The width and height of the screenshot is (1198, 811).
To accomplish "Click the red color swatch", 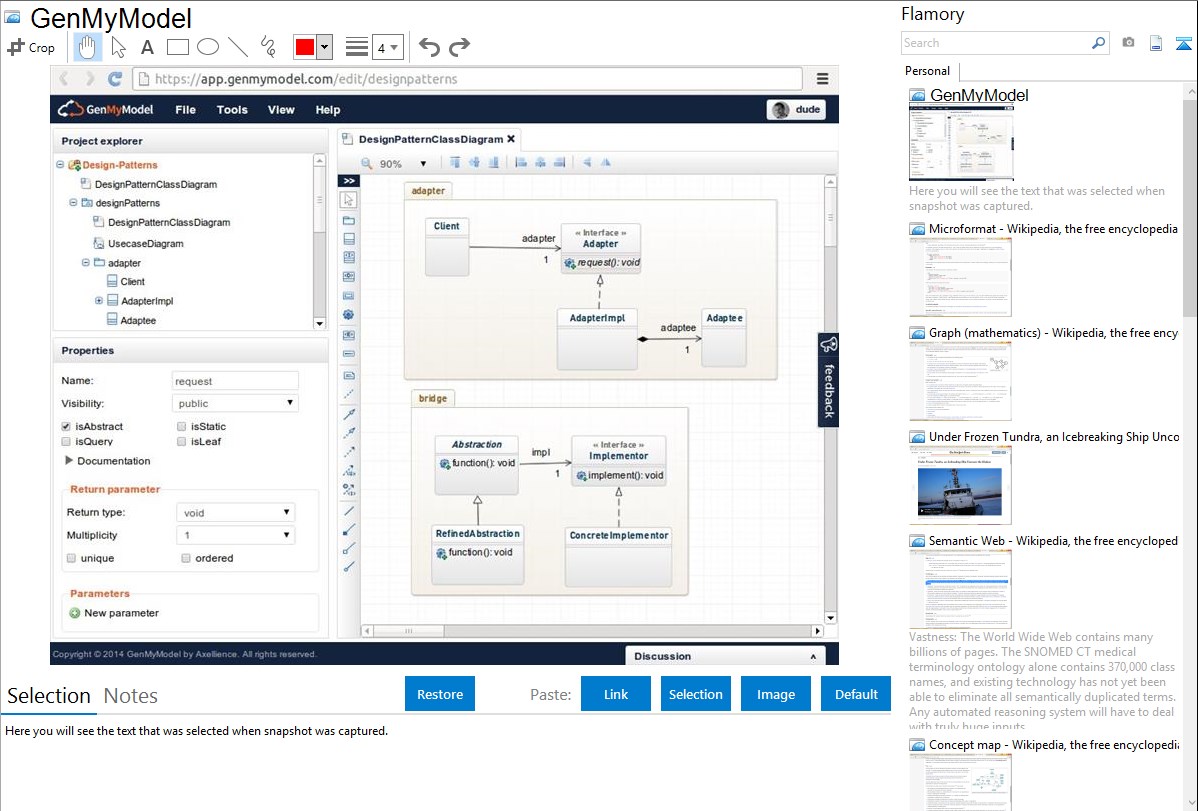I will pos(305,47).
